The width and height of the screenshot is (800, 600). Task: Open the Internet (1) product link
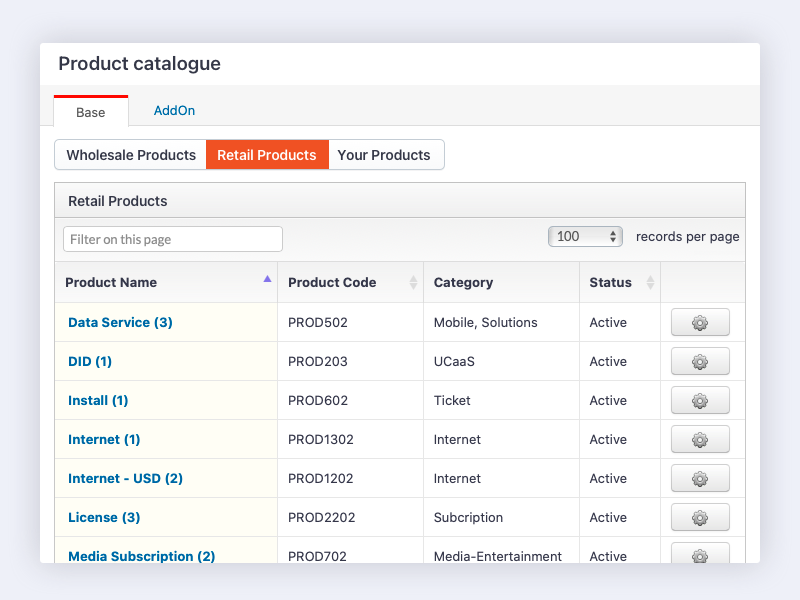coord(104,439)
